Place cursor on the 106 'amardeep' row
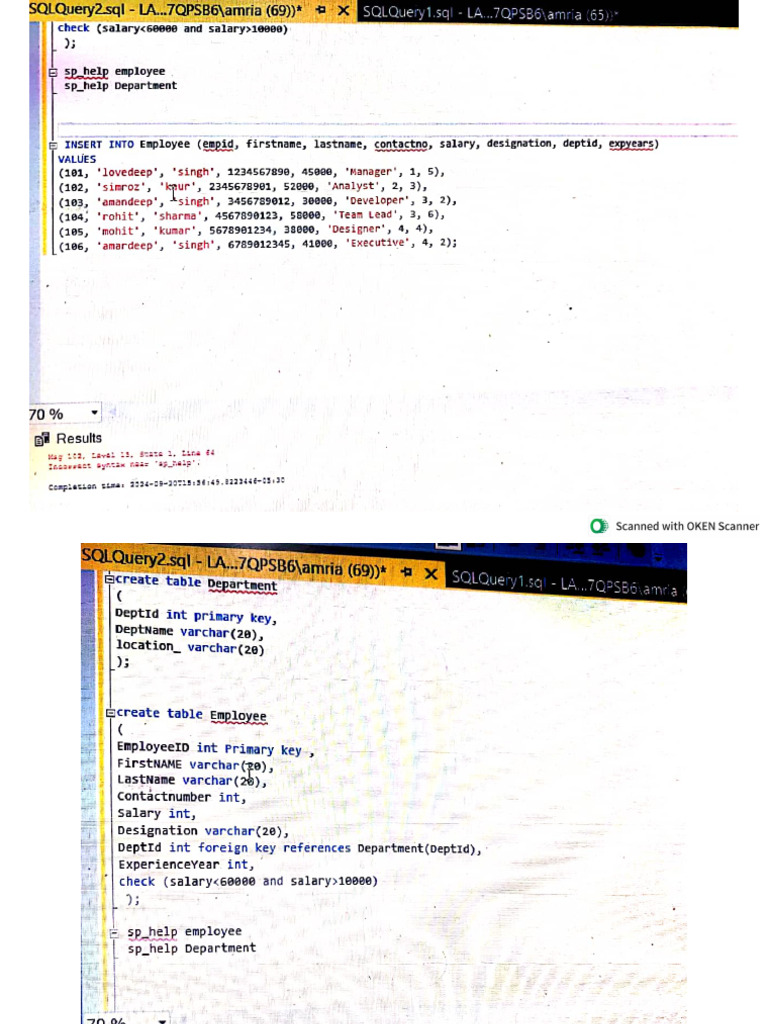768x1024 pixels. coord(257,244)
